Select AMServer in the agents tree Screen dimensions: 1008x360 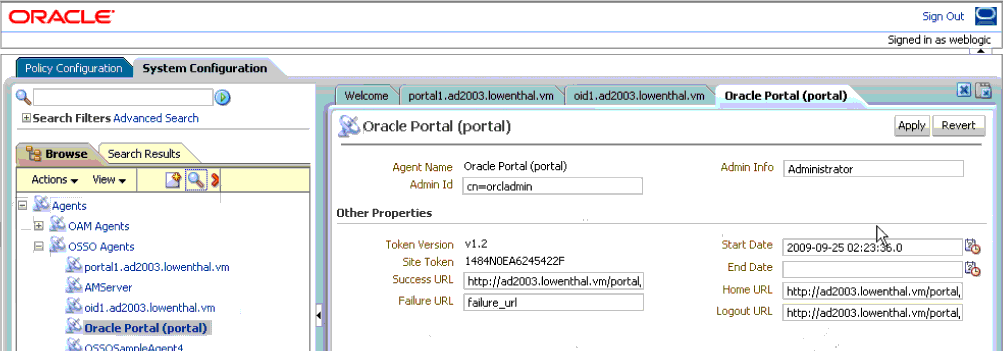tap(108, 287)
